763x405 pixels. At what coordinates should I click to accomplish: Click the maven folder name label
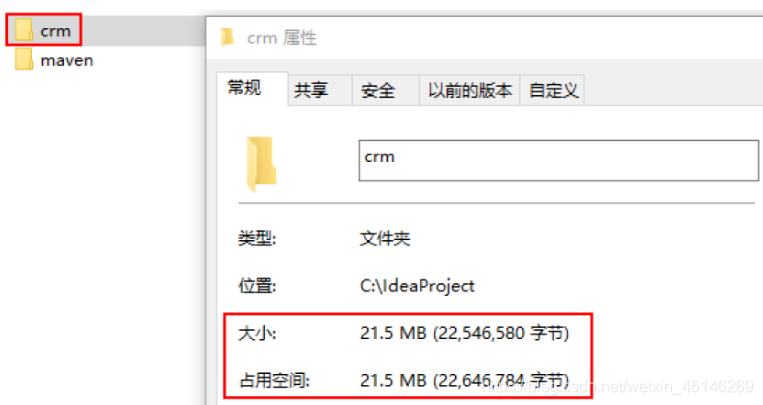tap(67, 61)
